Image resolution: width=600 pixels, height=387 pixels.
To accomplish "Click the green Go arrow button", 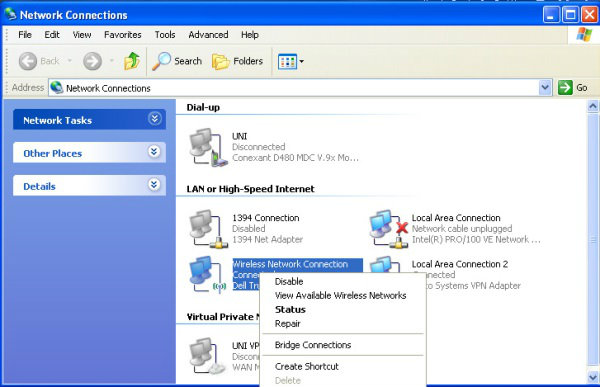I will tap(565, 88).
